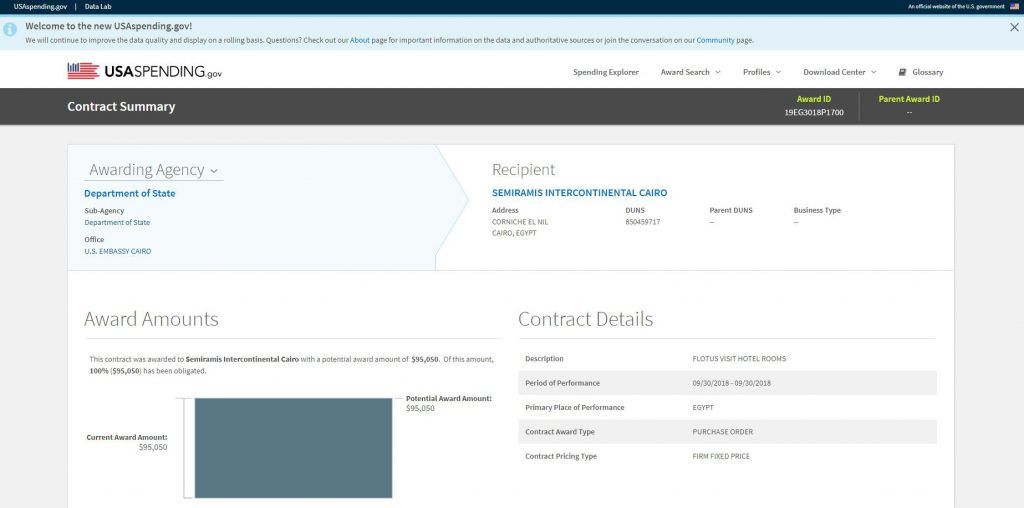Click the award amount chart bar
Image resolution: width=1024 pixels, height=508 pixels.
pyautogui.click(x=293, y=447)
